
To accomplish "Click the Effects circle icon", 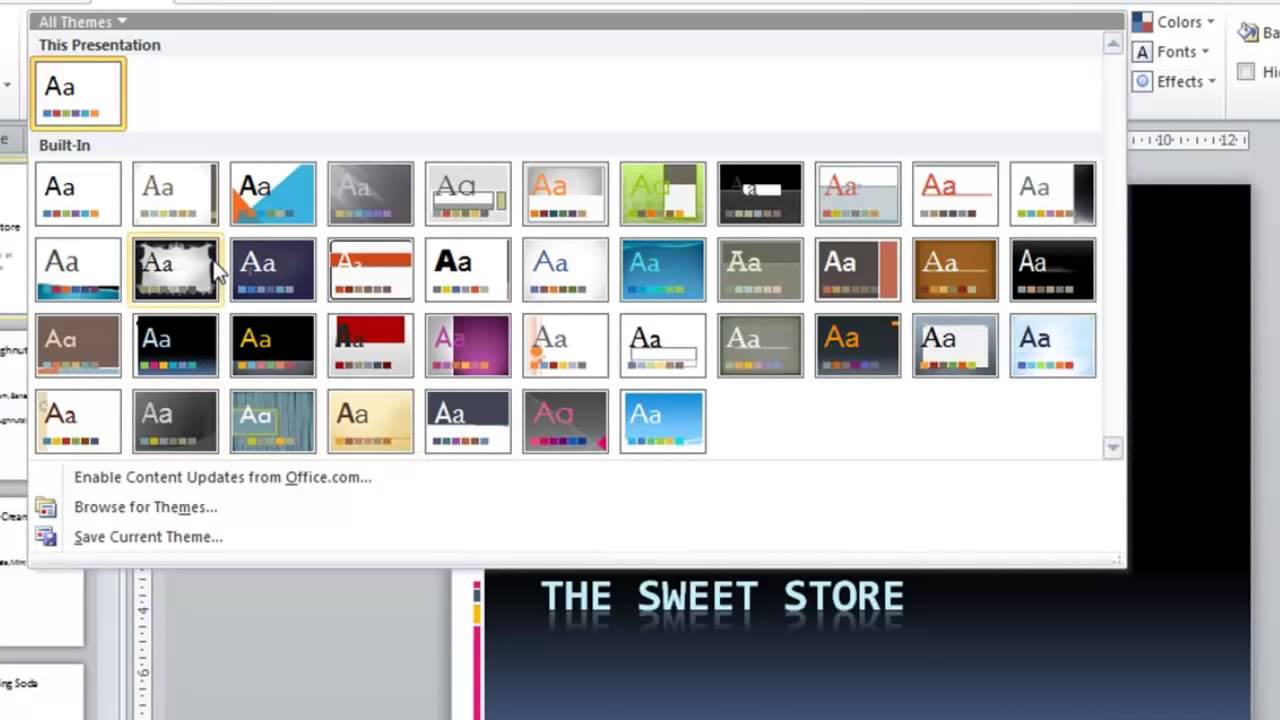I will pos(1143,82).
